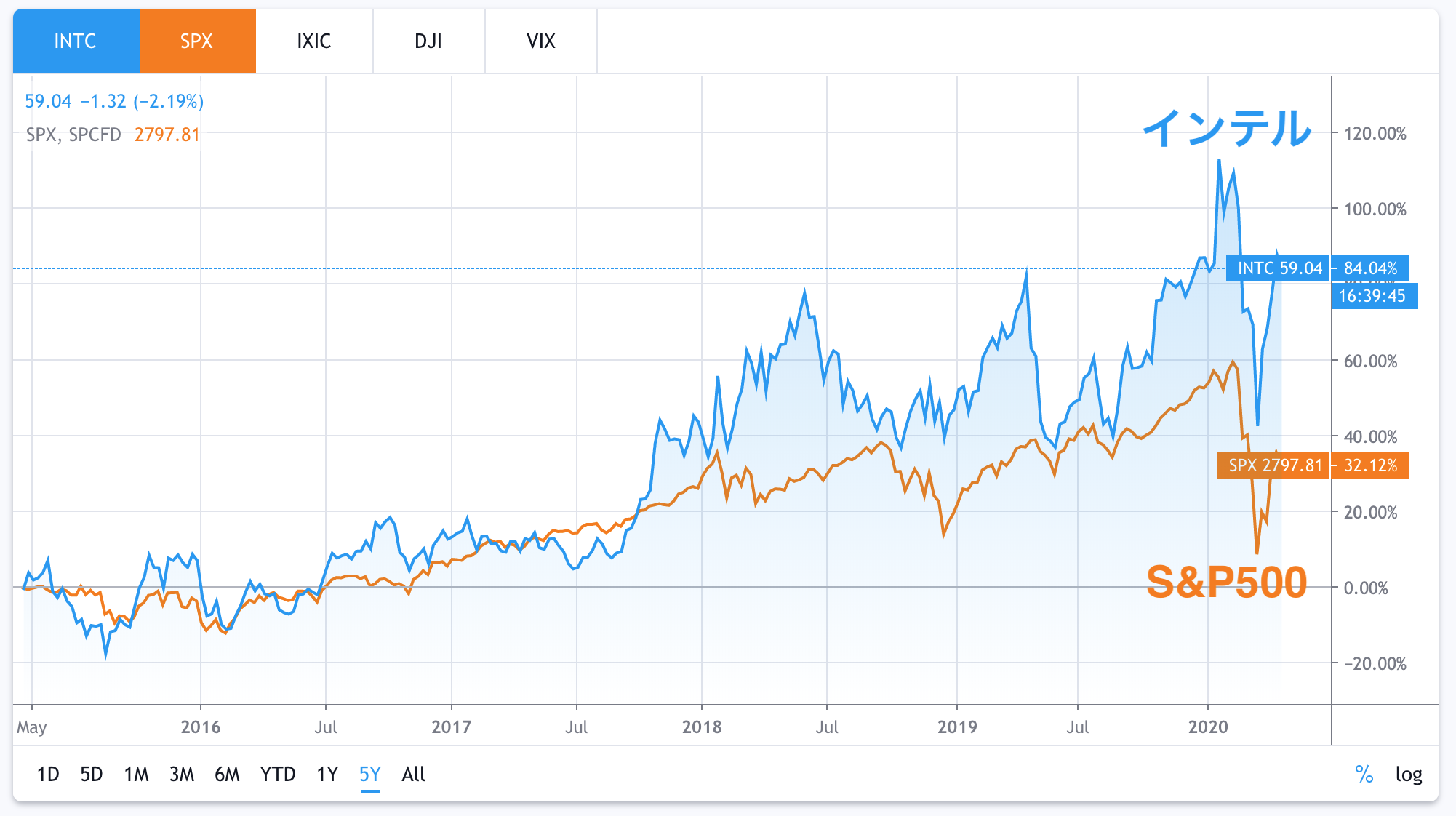Click the SPX, SPCFD legend text
Viewport: 1456px width, 816px height.
[x=73, y=135]
